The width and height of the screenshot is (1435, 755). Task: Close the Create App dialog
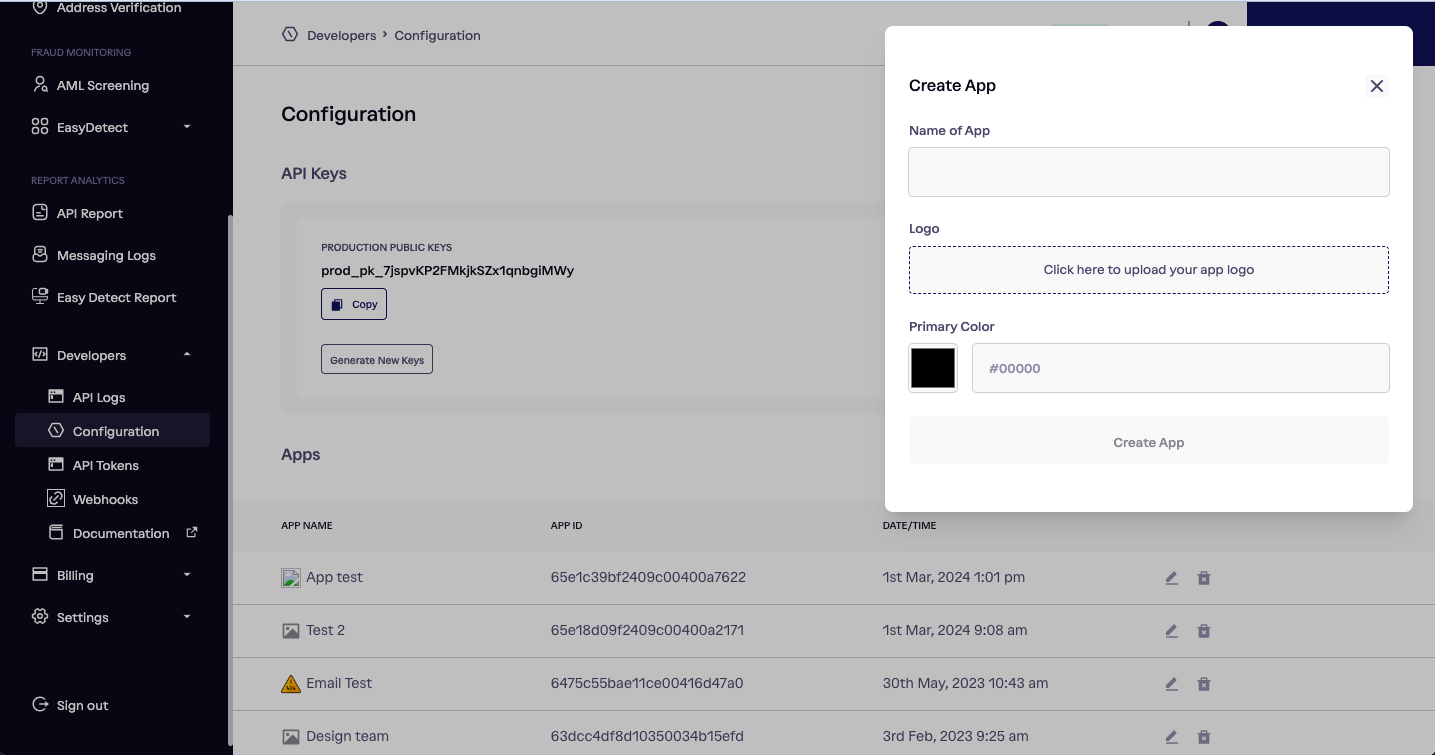click(1377, 86)
